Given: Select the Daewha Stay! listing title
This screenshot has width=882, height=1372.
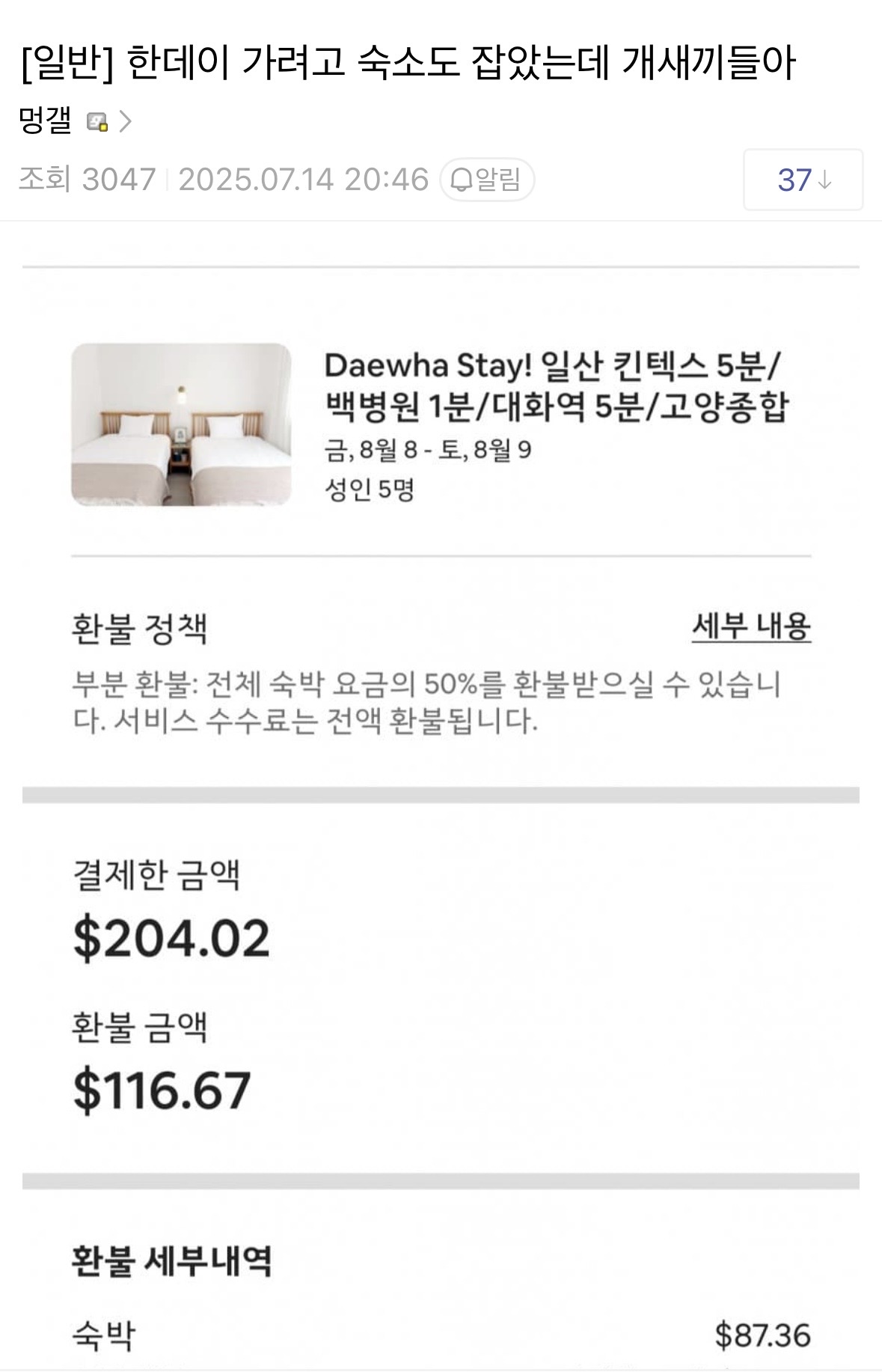Looking at the screenshot, I should click(556, 386).
